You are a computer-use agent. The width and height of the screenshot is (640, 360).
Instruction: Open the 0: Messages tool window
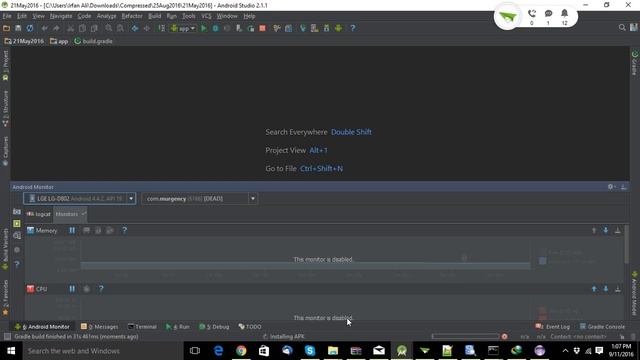pyautogui.click(x=100, y=327)
